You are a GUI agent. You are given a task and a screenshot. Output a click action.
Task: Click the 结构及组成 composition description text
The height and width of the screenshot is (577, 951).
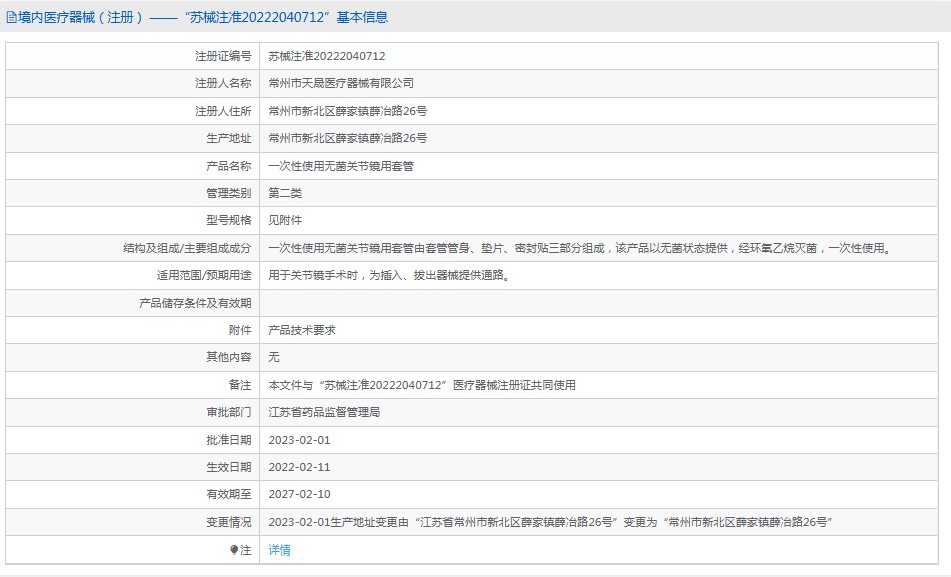pos(581,248)
